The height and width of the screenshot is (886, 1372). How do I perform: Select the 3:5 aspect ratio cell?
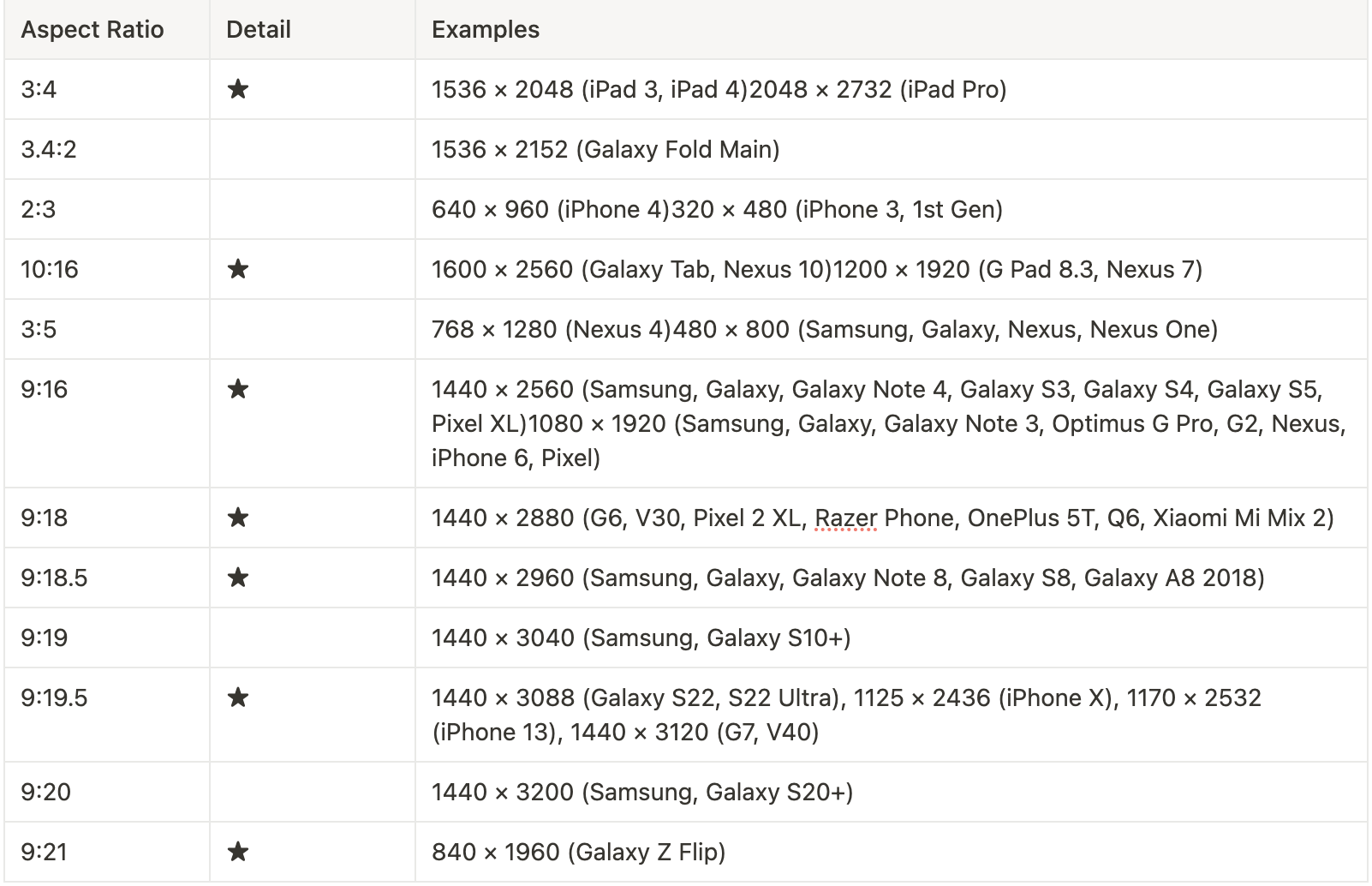[x=107, y=329]
